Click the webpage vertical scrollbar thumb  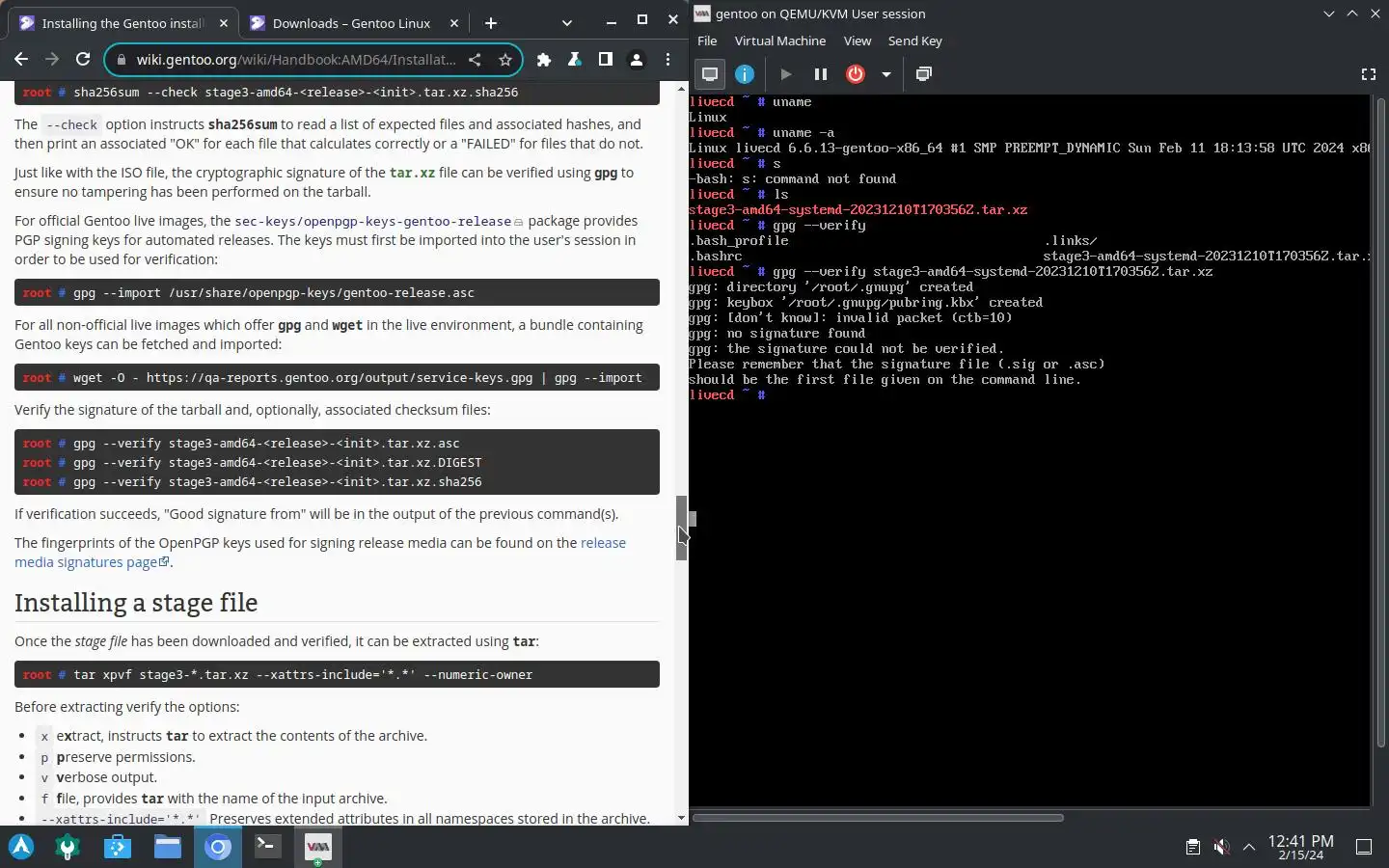(681, 528)
